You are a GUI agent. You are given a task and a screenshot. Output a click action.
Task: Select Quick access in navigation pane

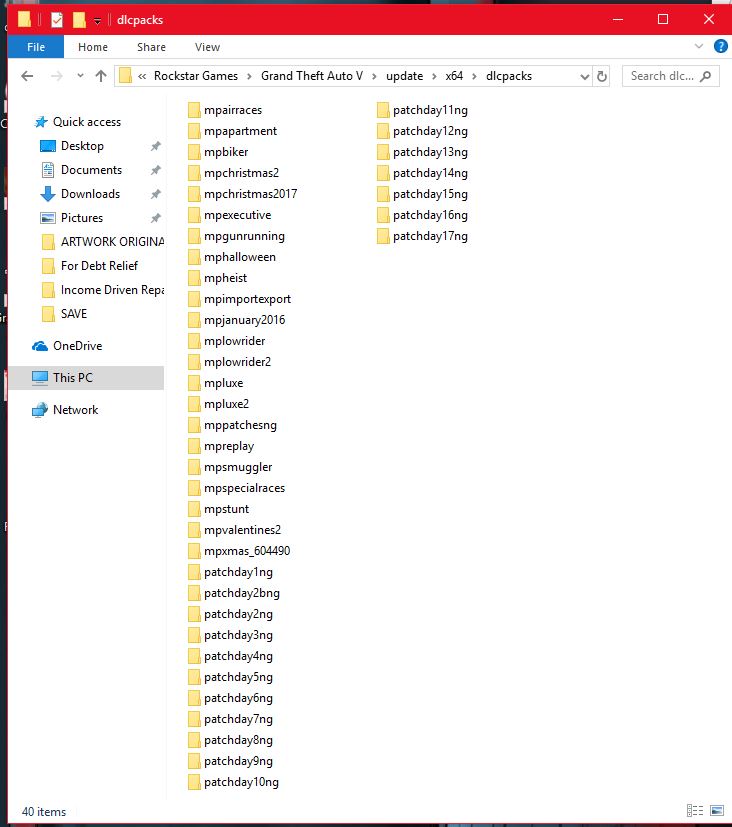[x=86, y=122]
